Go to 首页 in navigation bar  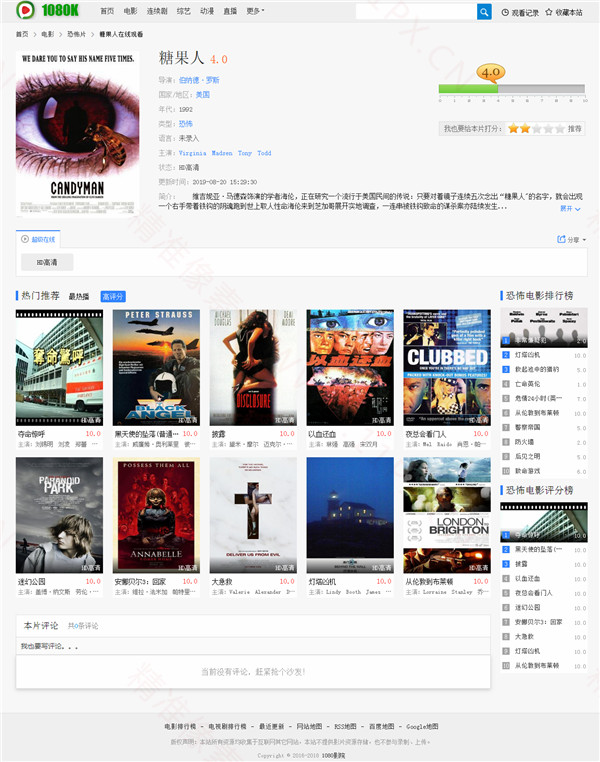tap(107, 11)
